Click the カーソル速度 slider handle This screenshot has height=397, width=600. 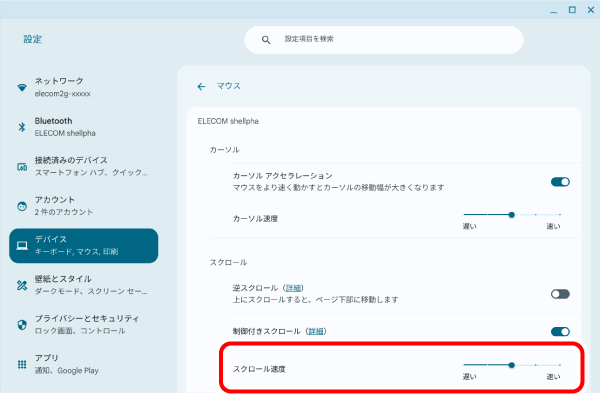click(x=511, y=215)
